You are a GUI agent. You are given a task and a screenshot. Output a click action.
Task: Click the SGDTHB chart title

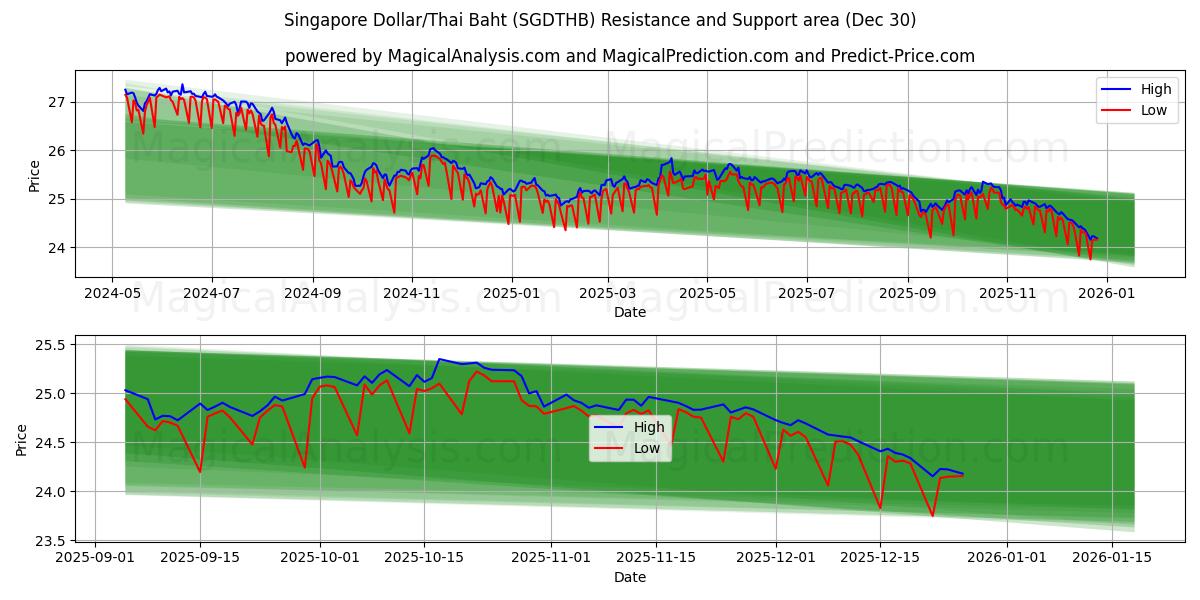click(x=600, y=22)
